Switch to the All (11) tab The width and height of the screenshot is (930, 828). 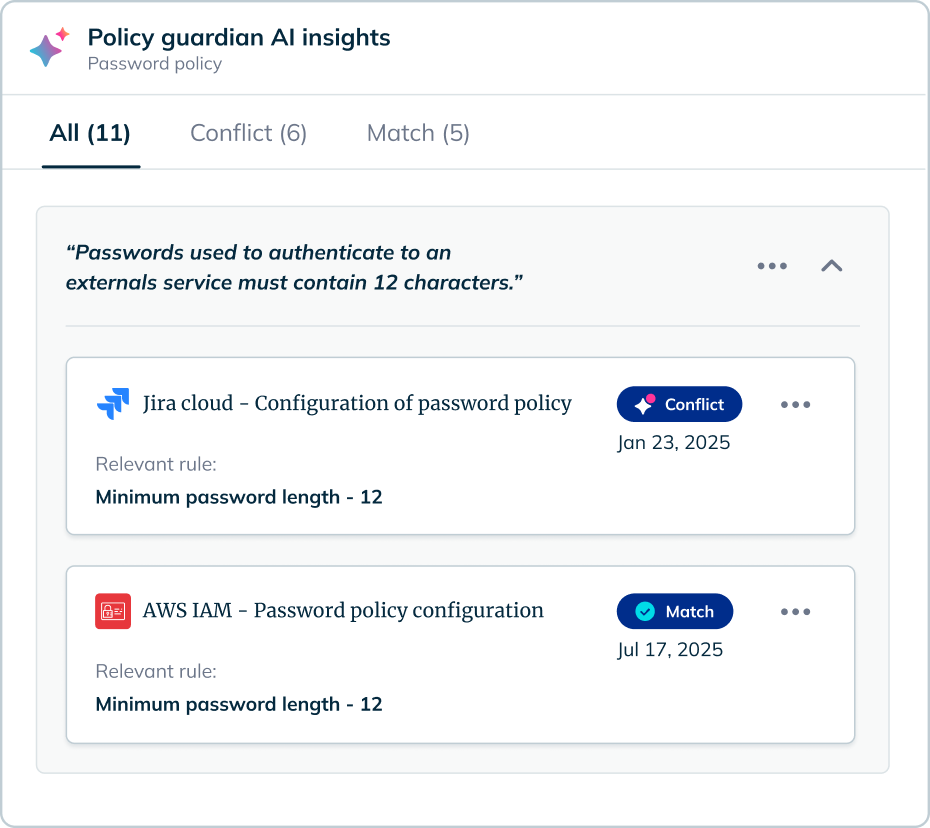[x=90, y=133]
